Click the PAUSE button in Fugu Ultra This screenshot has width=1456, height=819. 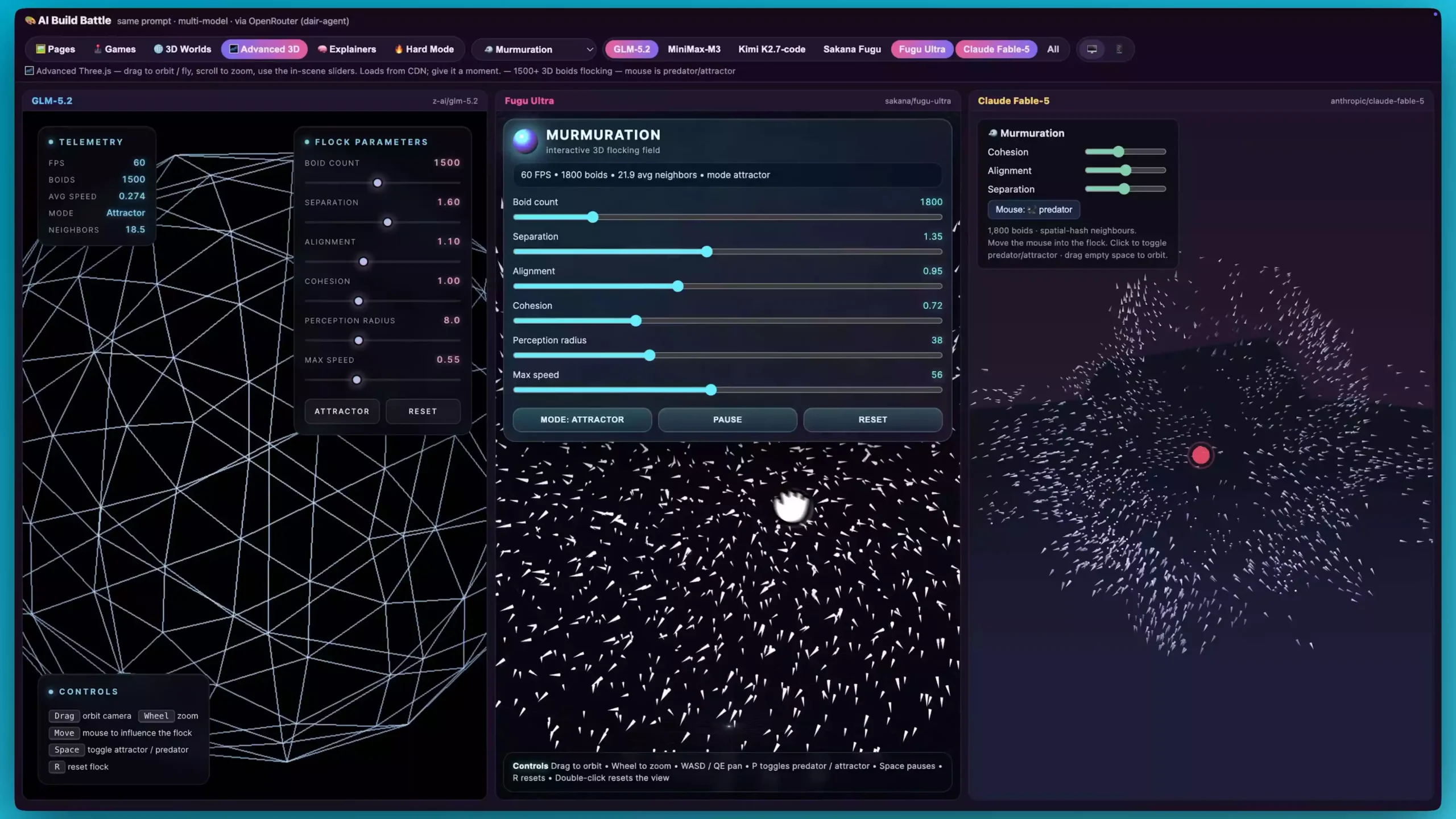[727, 419]
